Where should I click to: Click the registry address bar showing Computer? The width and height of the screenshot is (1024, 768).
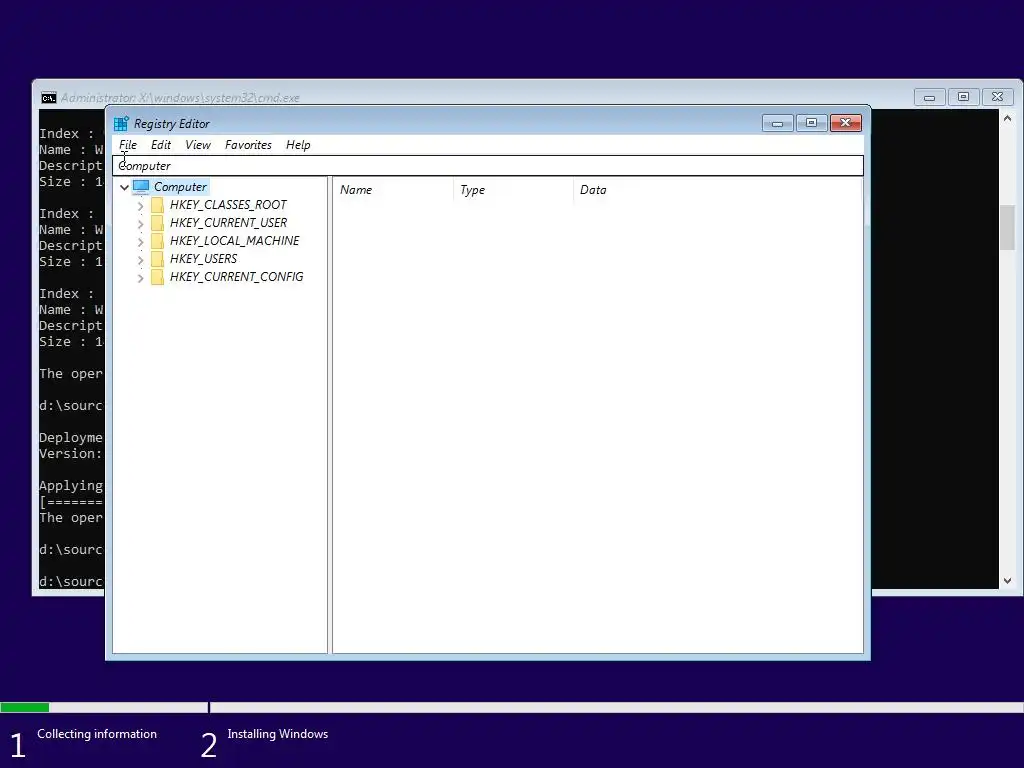click(488, 166)
